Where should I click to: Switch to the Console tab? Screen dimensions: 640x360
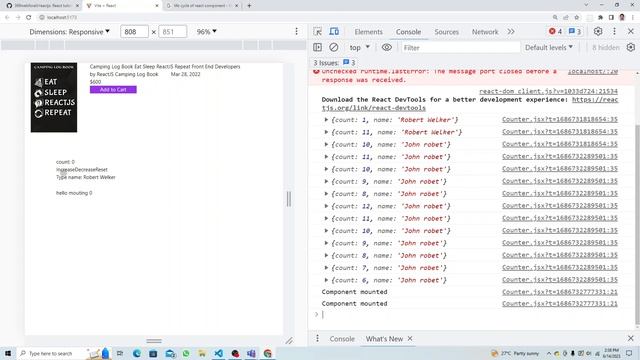coord(408,31)
